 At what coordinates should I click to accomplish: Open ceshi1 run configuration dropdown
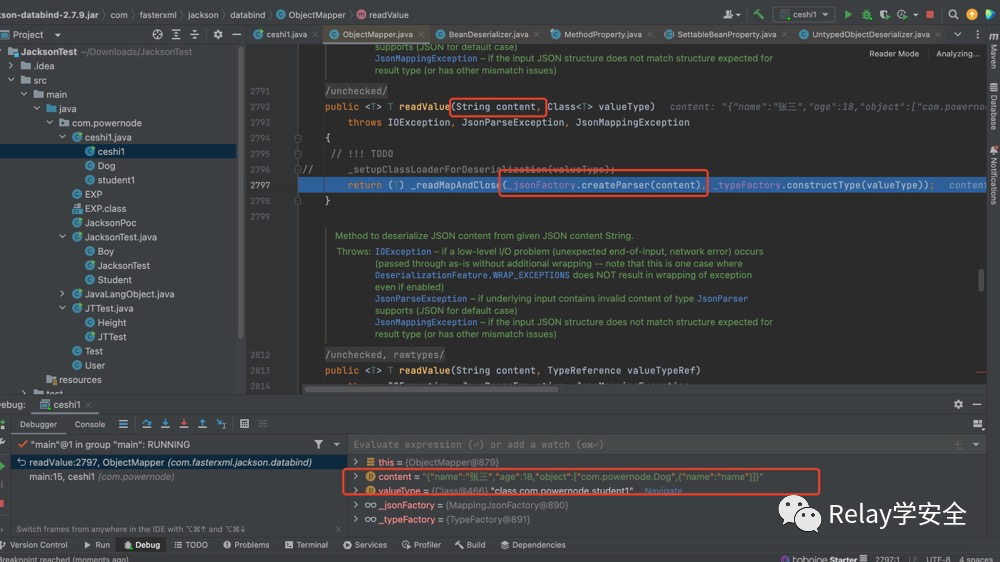point(804,14)
